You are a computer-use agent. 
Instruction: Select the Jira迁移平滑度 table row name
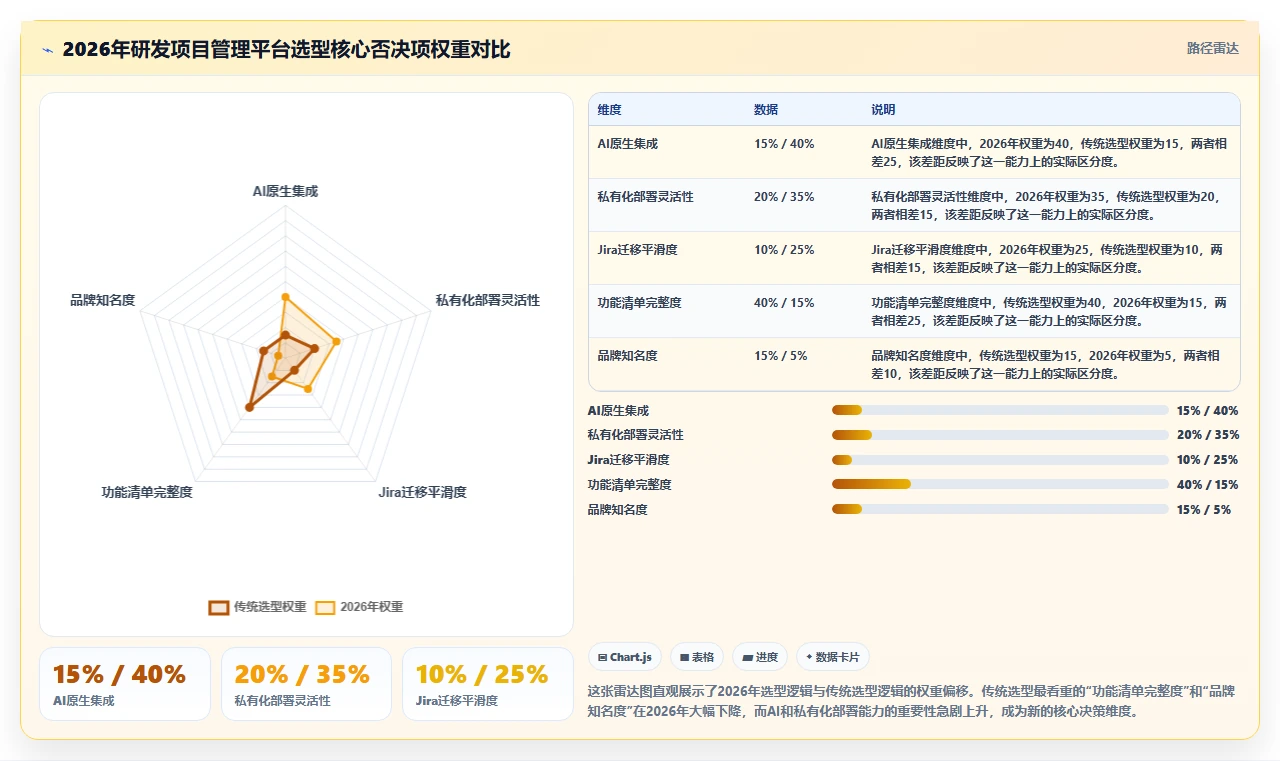tap(637, 250)
